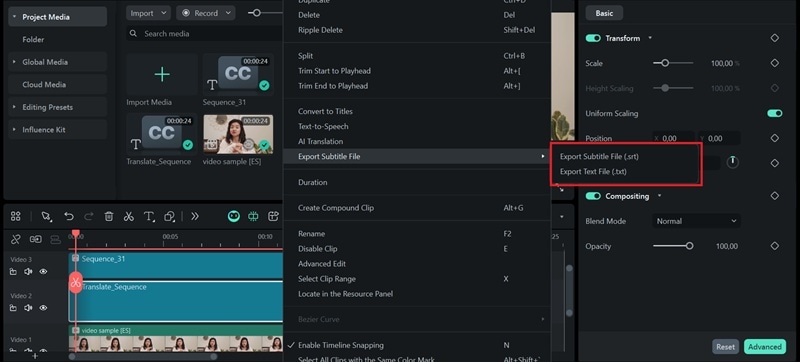
Task: Select the video sample [ES] media thumbnail
Action: (x=238, y=134)
